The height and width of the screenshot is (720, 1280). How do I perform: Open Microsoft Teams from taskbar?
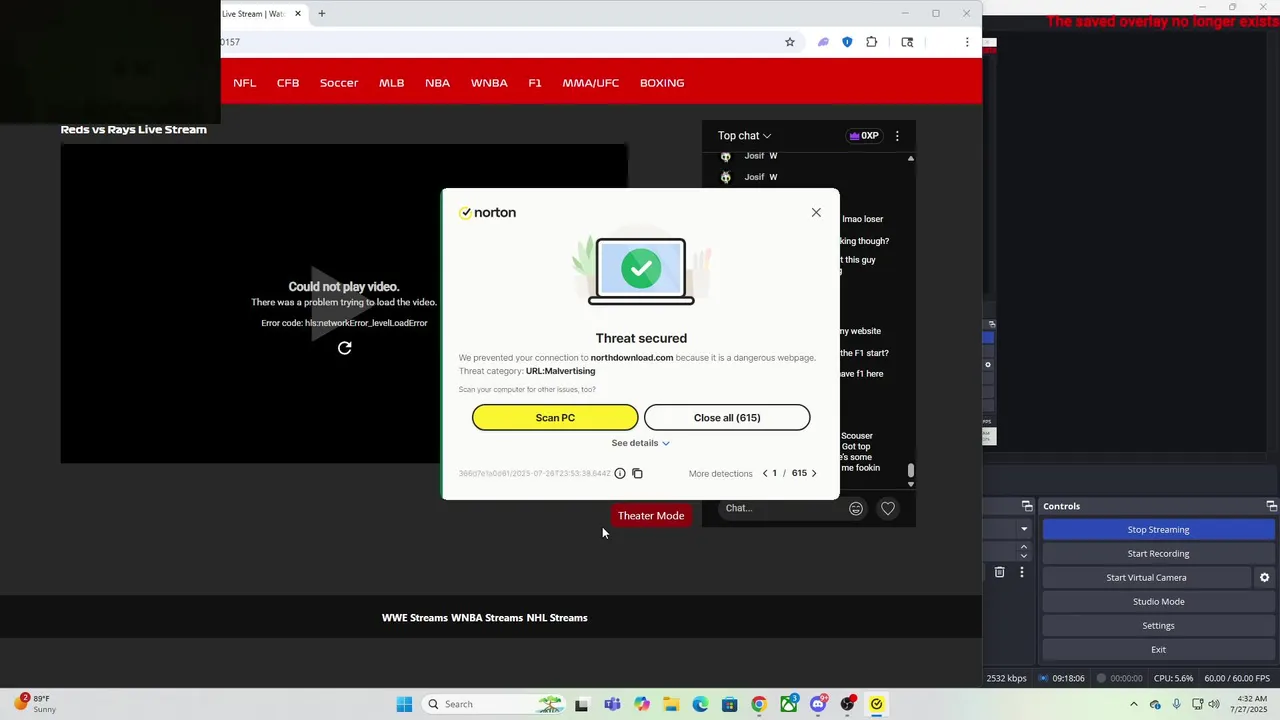coord(612,704)
